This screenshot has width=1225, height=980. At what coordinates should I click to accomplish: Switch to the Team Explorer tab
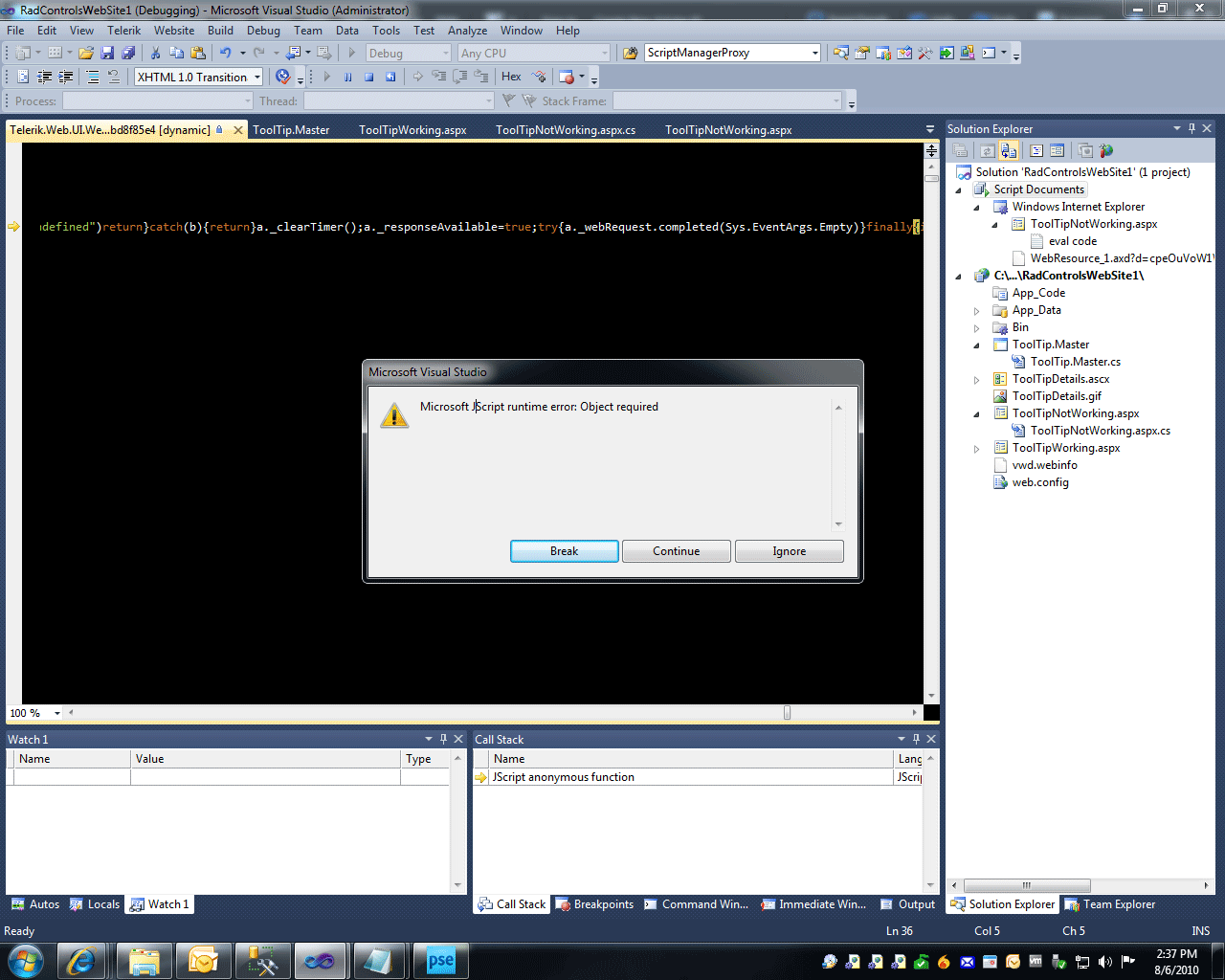tap(1109, 904)
